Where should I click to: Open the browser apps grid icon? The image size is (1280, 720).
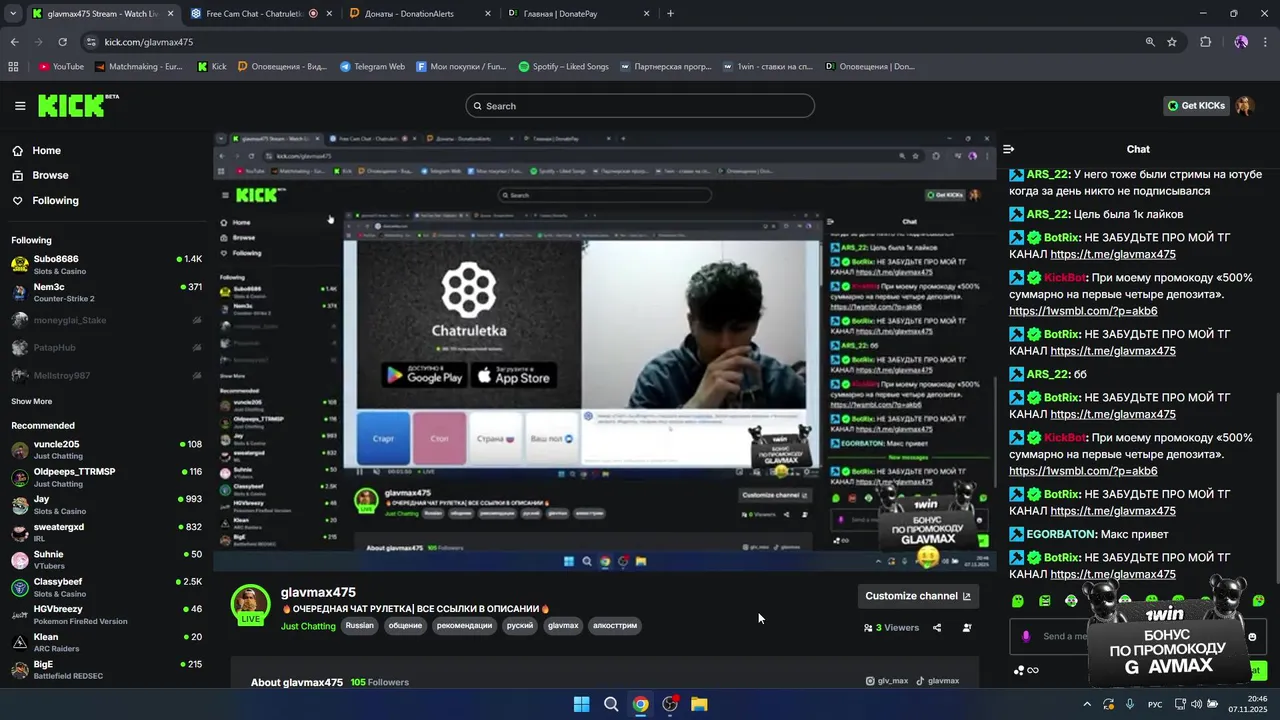(x=13, y=67)
